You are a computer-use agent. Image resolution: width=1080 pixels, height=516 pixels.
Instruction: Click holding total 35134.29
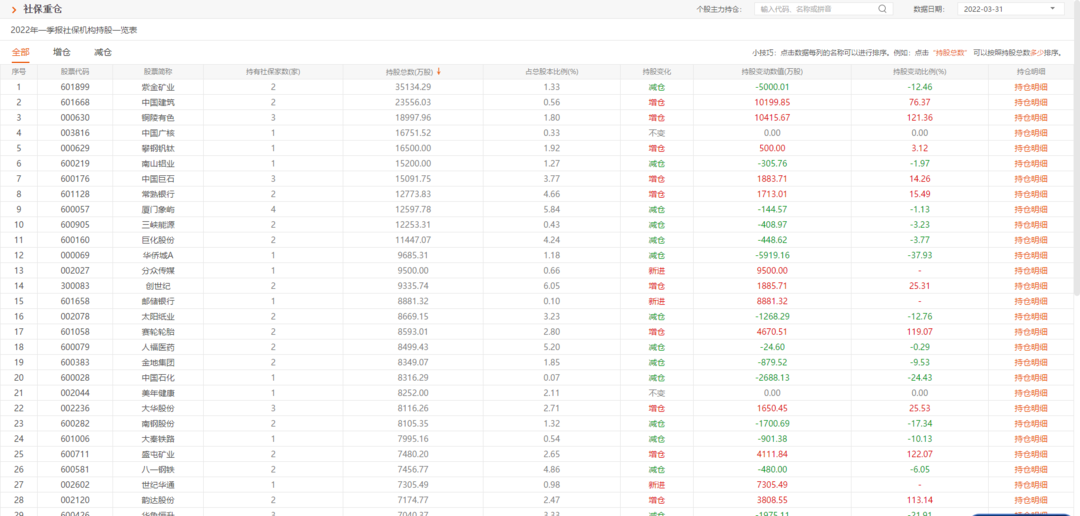(x=413, y=87)
